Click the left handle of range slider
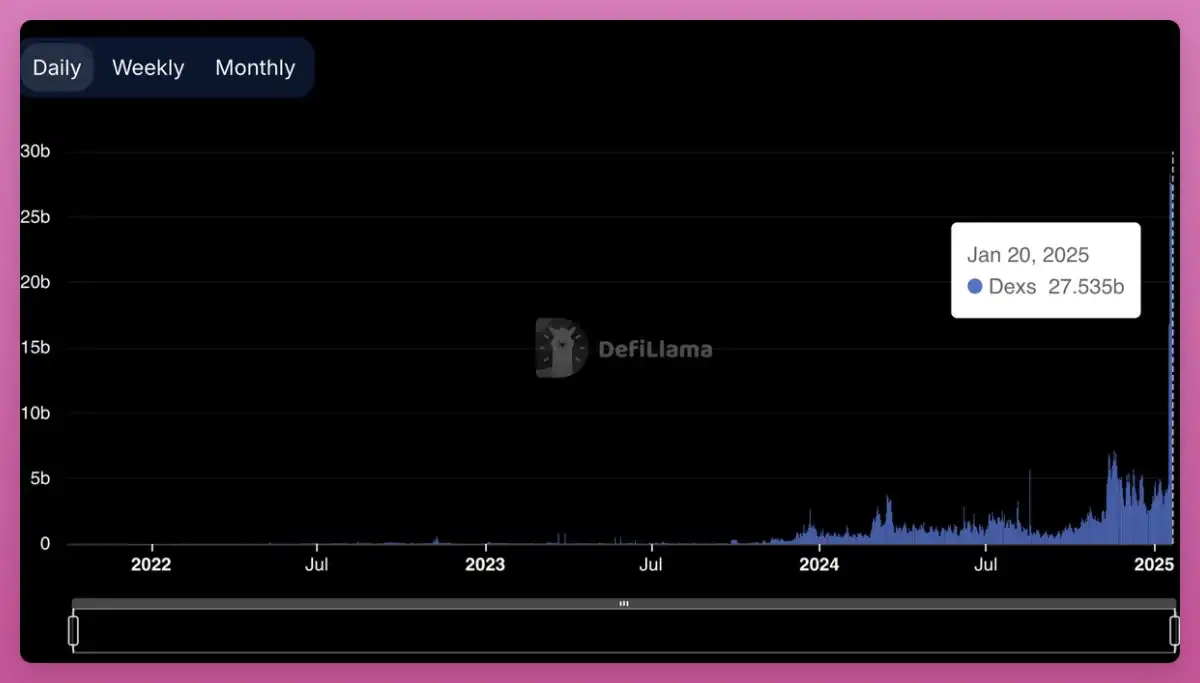The height and width of the screenshot is (683, 1200). pyautogui.click(x=73, y=631)
